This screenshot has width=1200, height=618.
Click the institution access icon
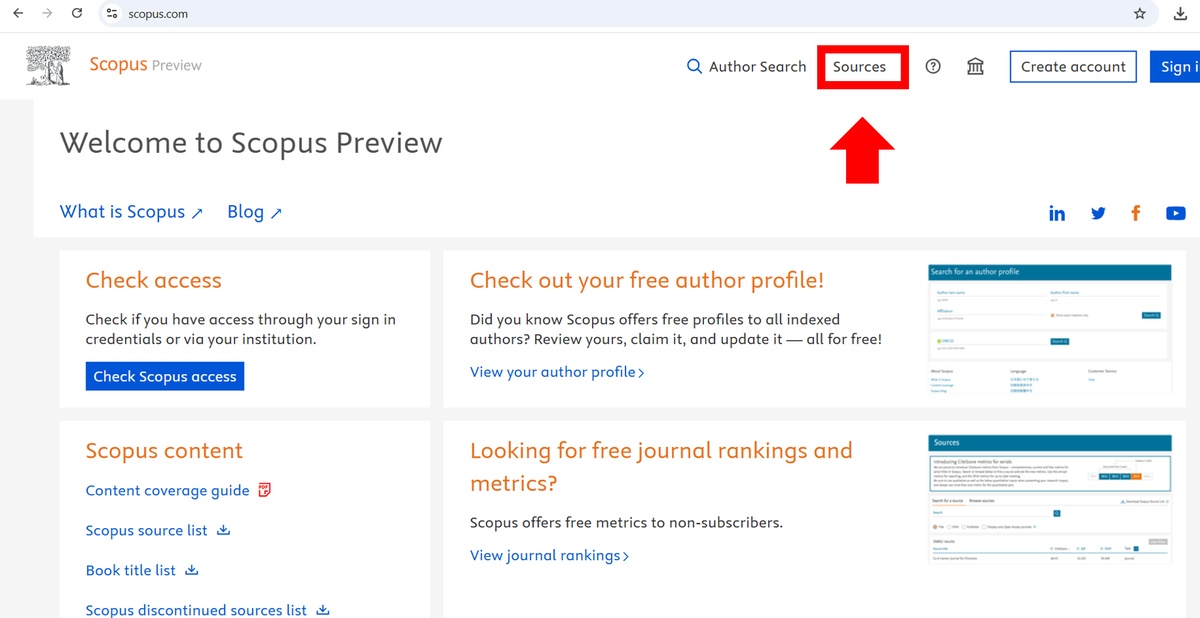click(x=975, y=66)
